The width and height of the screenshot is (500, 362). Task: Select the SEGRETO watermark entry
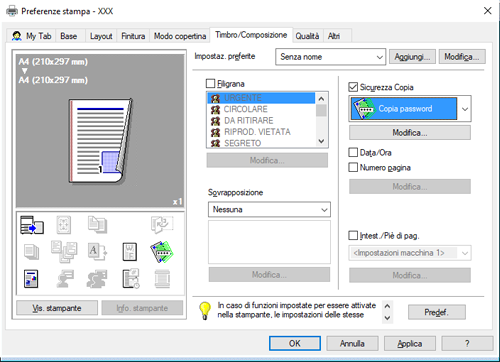coord(261,143)
